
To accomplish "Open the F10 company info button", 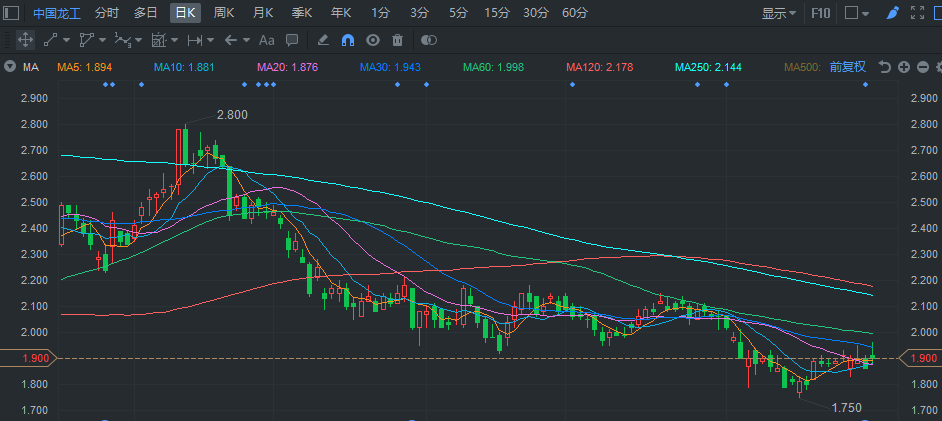I will coord(821,13).
